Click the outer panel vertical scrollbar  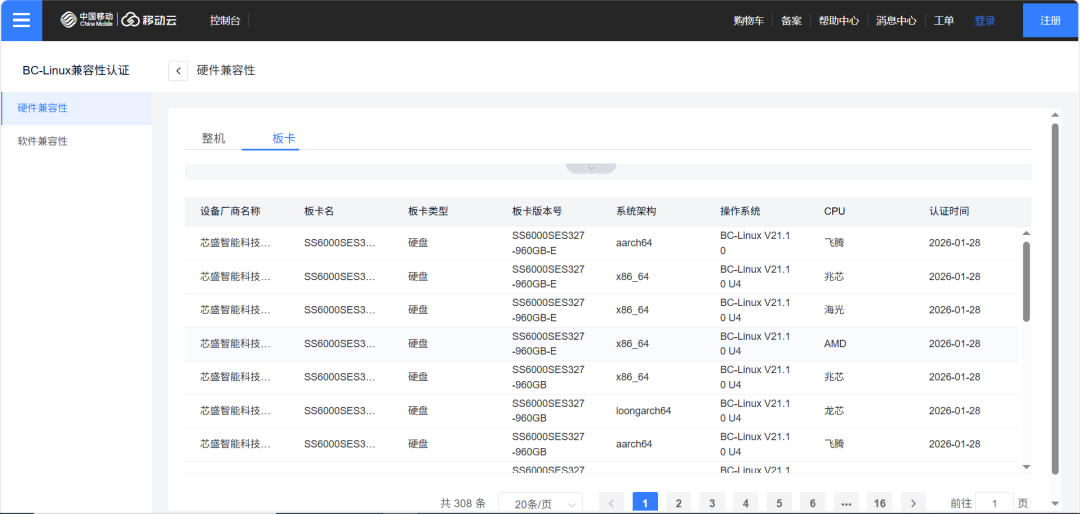click(x=1055, y=298)
